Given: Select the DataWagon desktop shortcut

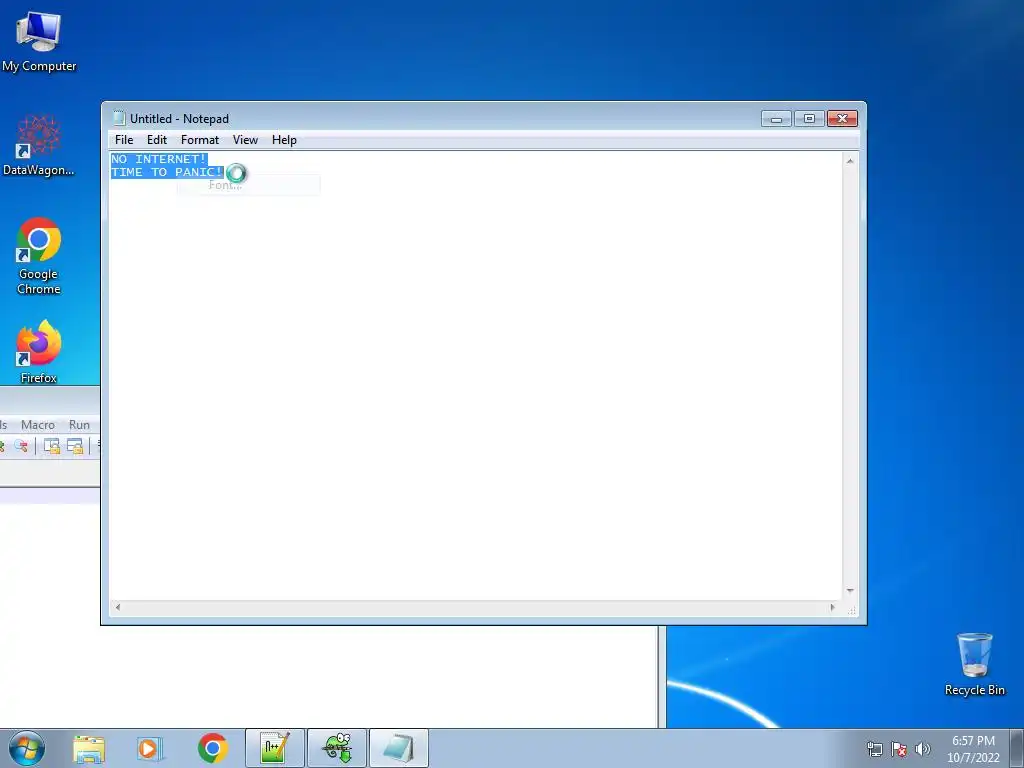Looking at the screenshot, I should coord(39,145).
